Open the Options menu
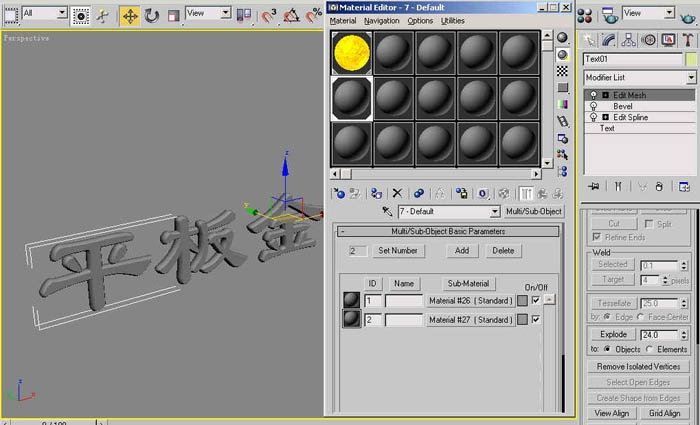Viewport: 700px width, 425px height. click(420, 21)
